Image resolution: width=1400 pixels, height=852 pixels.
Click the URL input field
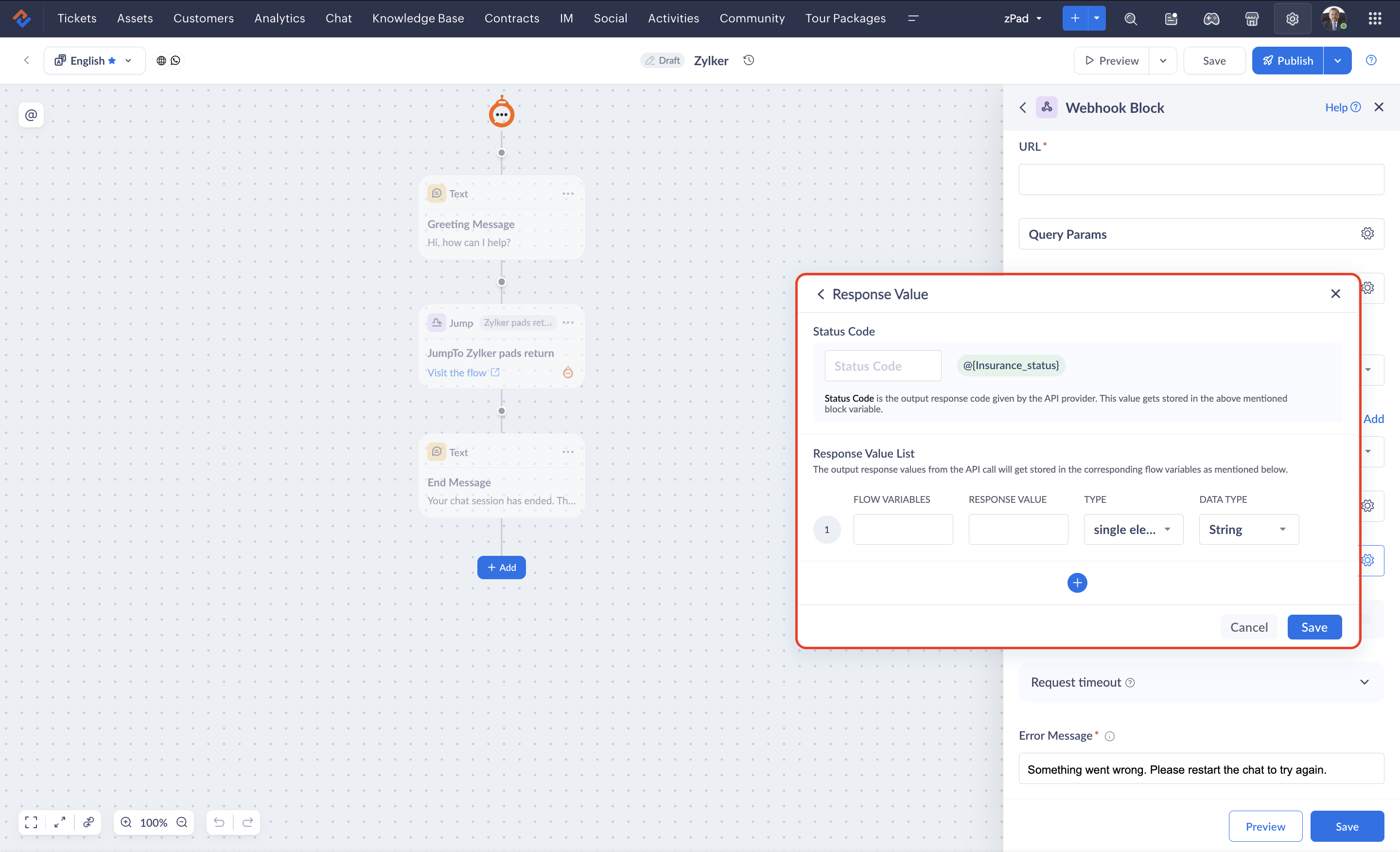1201,179
